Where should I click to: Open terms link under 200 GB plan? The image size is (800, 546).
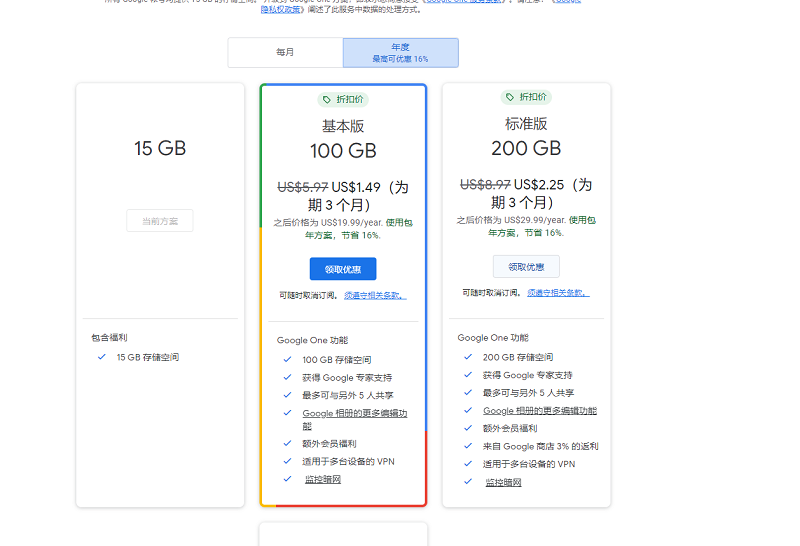(x=558, y=293)
